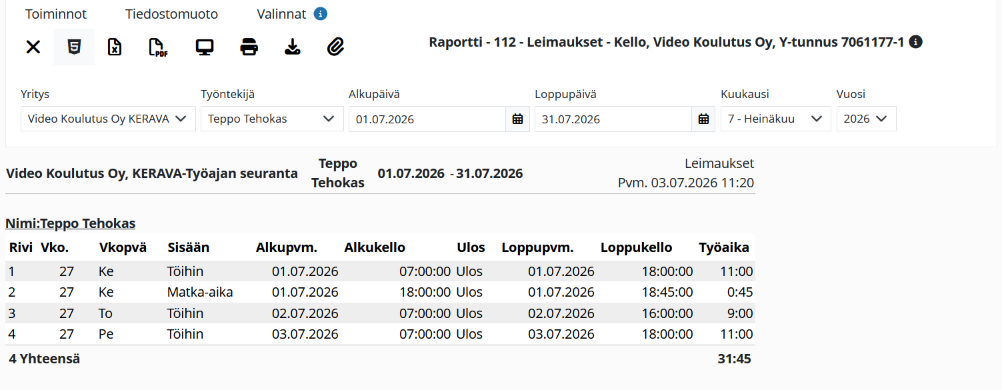Show report on screen with monitor icon
The width and height of the screenshot is (1002, 390).
[204, 47]
